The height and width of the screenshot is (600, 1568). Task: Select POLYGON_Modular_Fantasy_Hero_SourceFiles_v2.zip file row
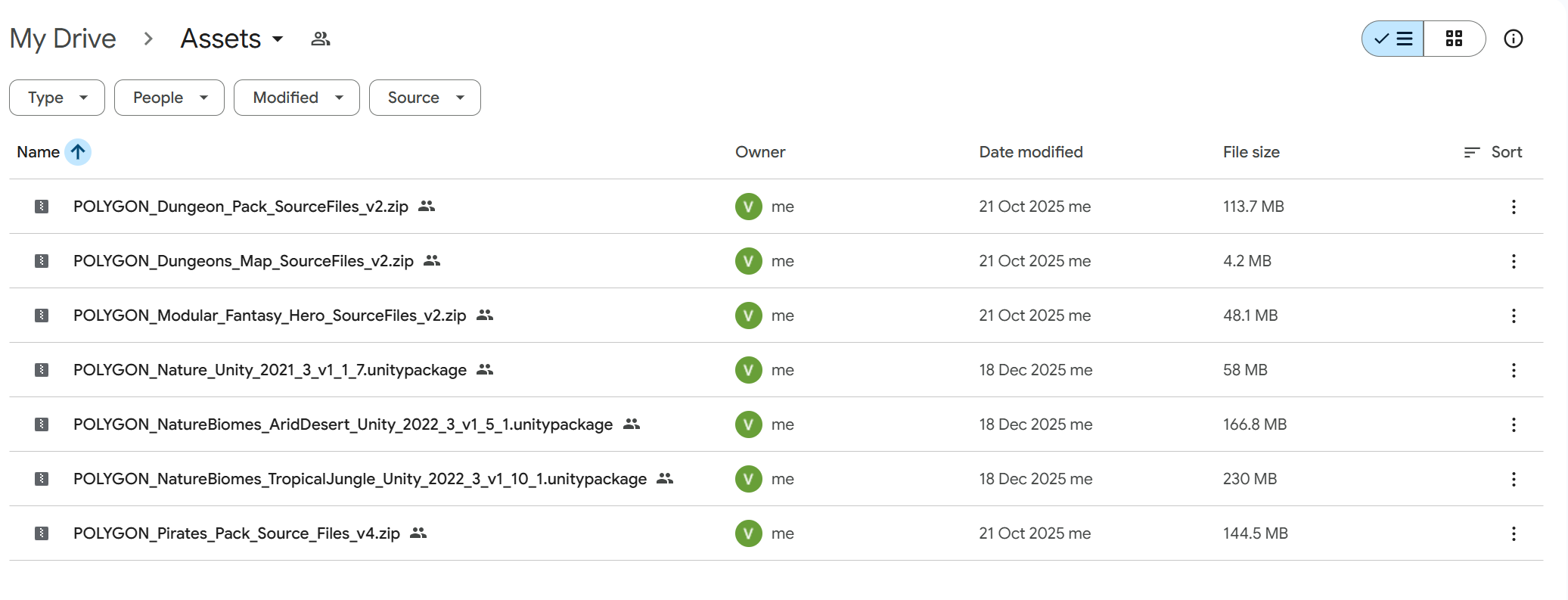pos(269,316)
